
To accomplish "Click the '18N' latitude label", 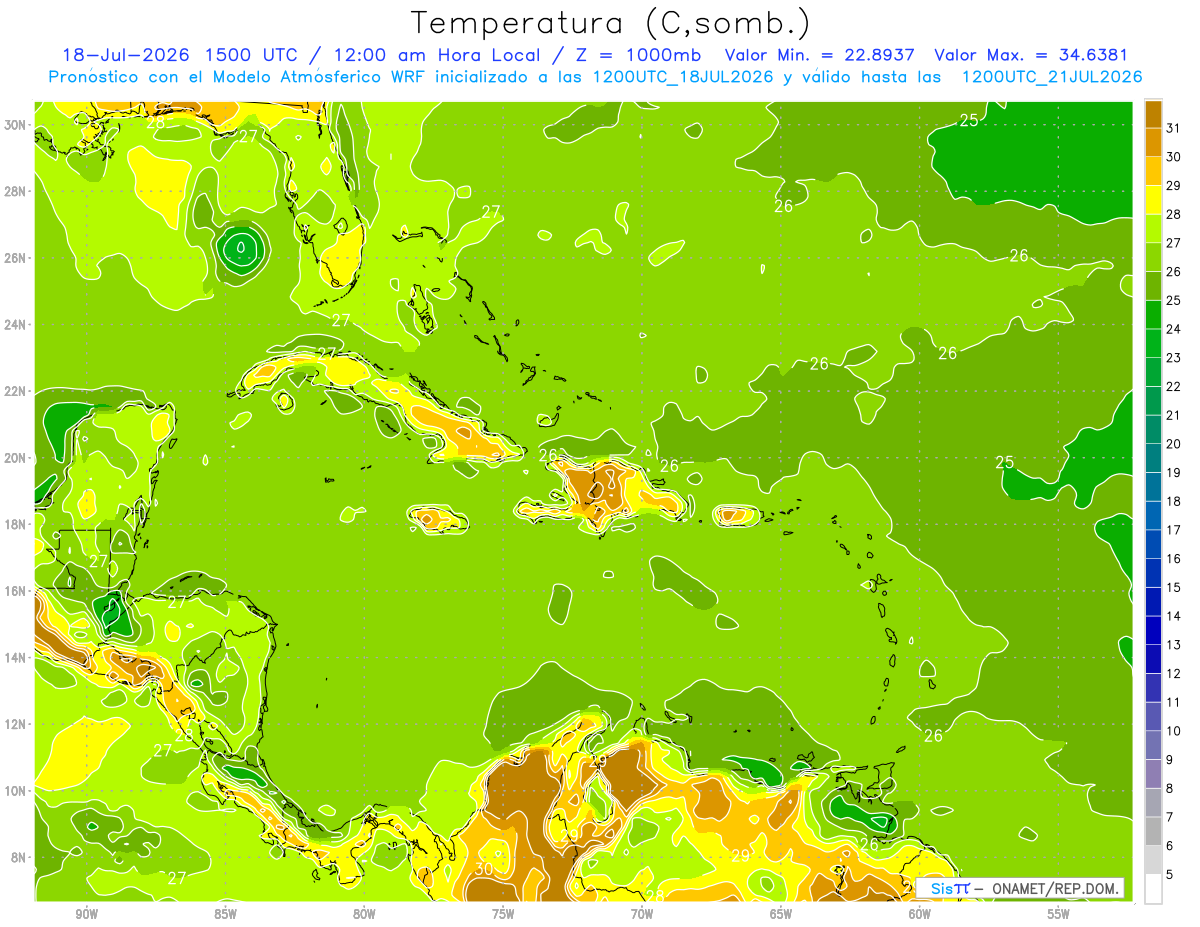I will coord(16,524).
